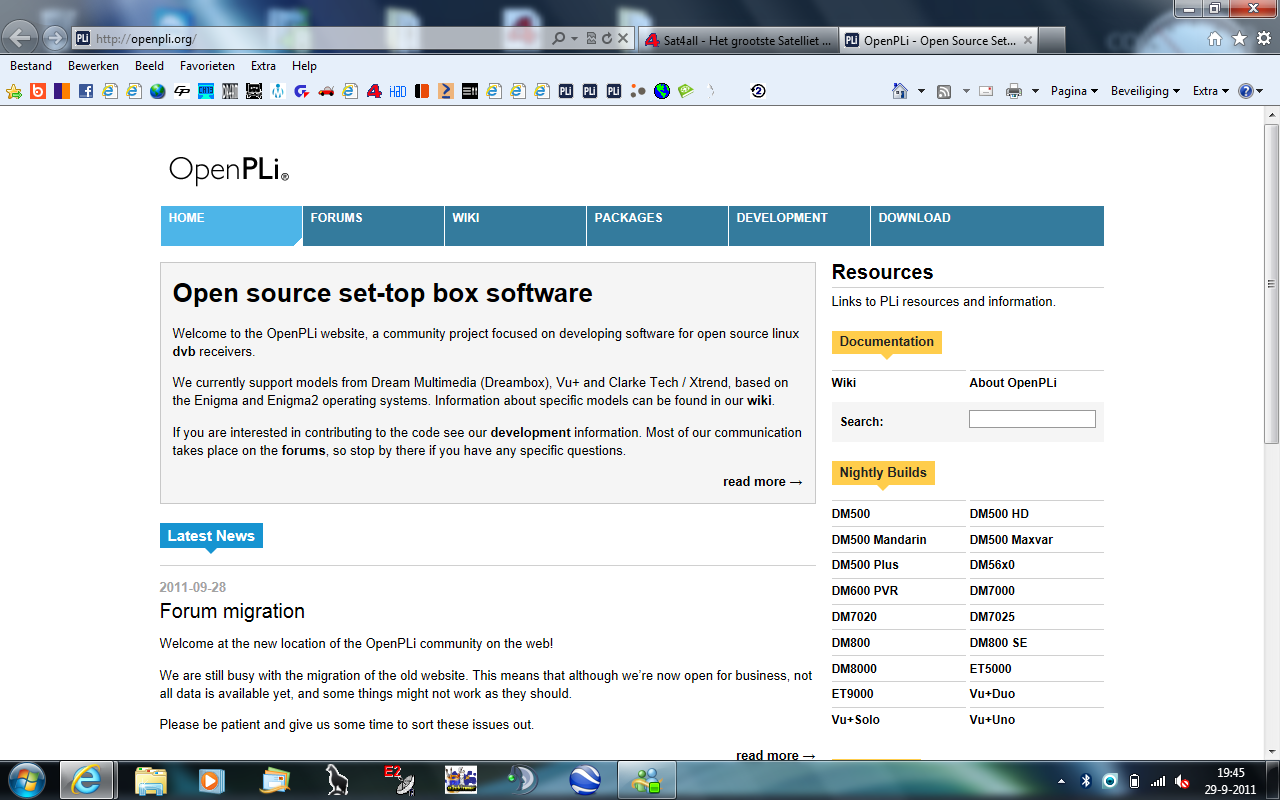Open the blue HDD bookmark icon
The width and height of the screenshot is (1280, 800).
point(398,91)
